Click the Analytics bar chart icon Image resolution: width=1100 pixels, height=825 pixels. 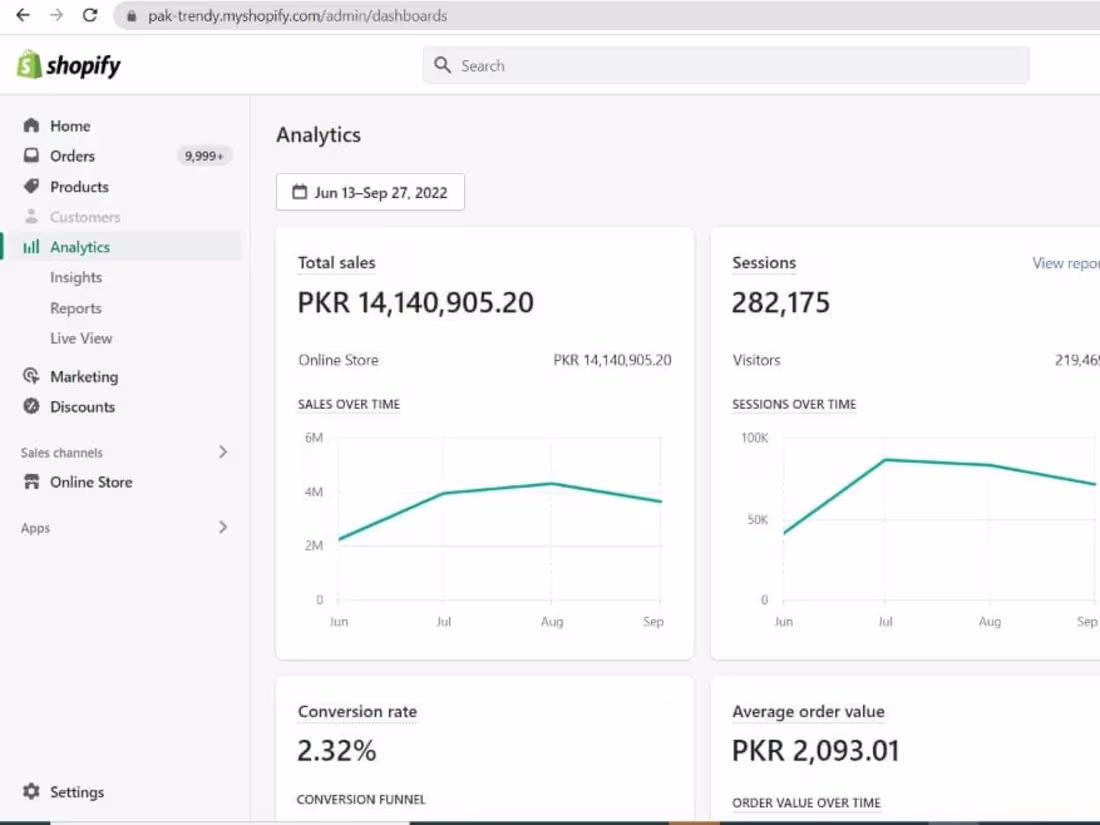point(31,246)
